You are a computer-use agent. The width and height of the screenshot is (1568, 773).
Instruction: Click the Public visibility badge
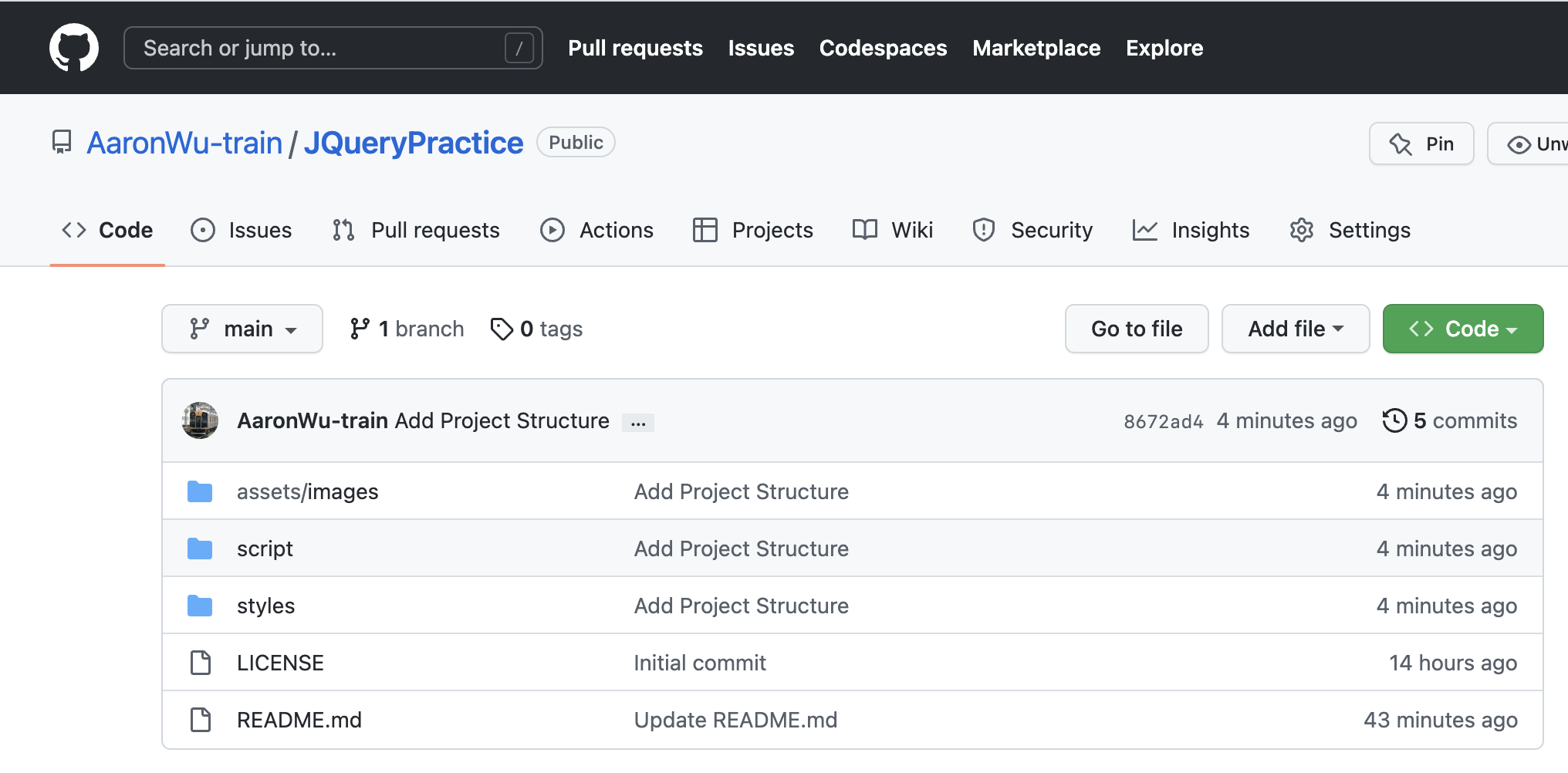tap(576, 142)
